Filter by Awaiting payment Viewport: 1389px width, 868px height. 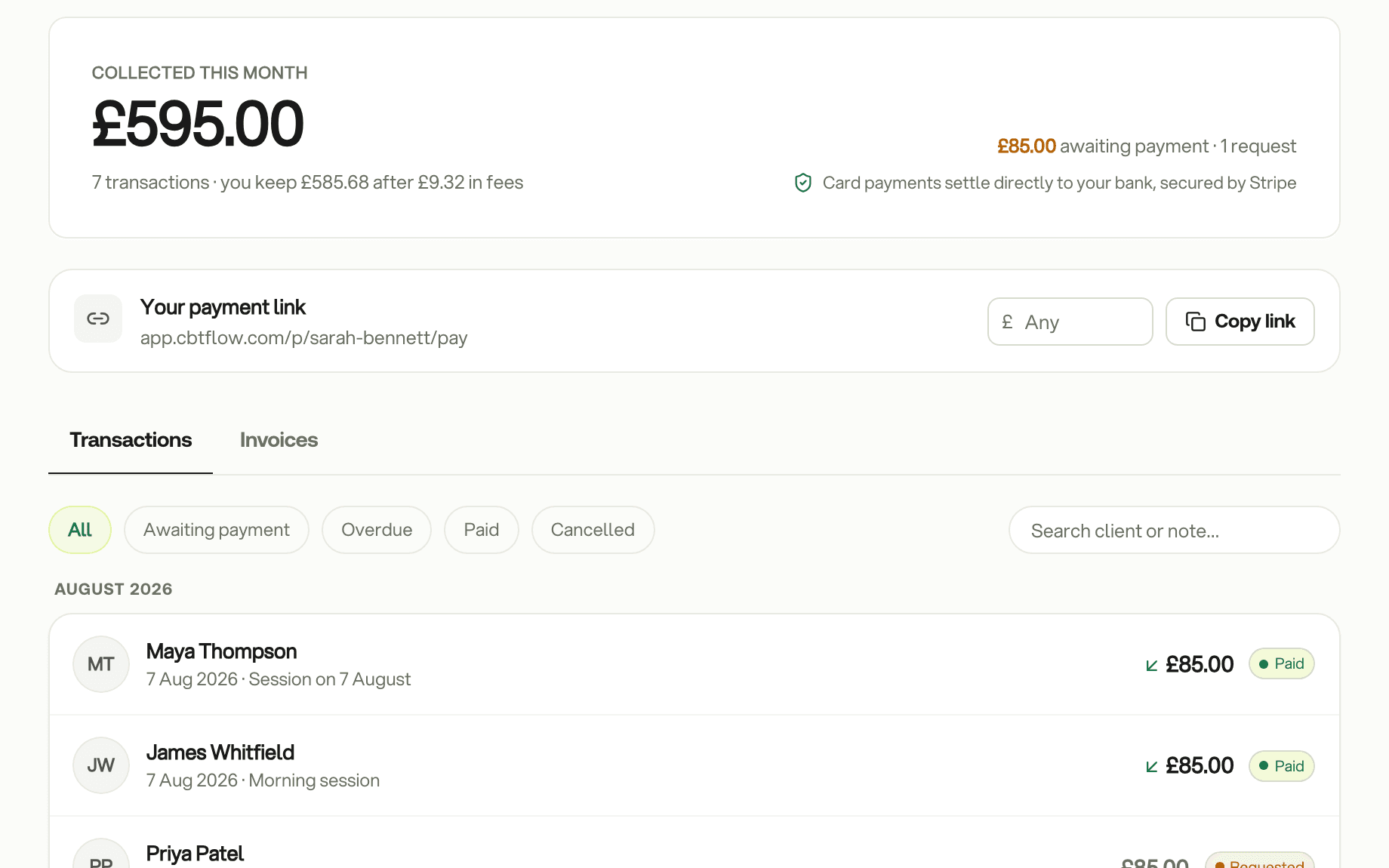tap(217, 530)
